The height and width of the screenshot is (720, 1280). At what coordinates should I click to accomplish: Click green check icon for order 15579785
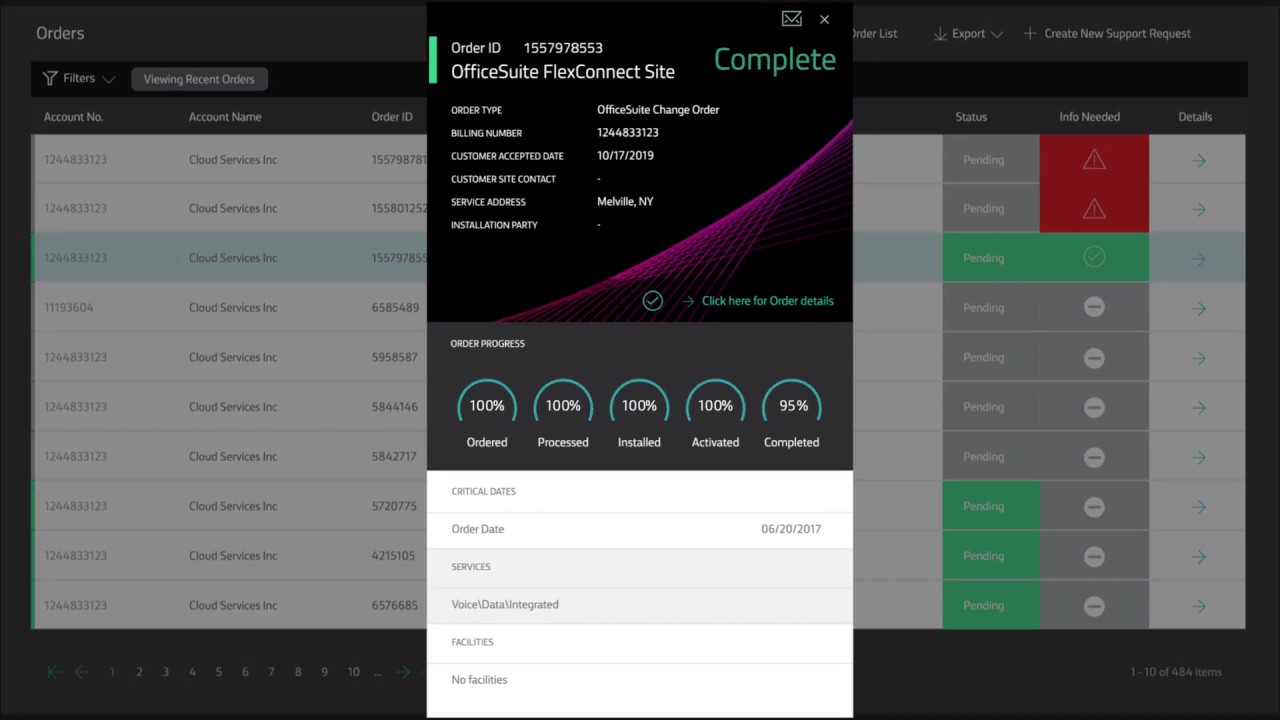coord(1094,258)
